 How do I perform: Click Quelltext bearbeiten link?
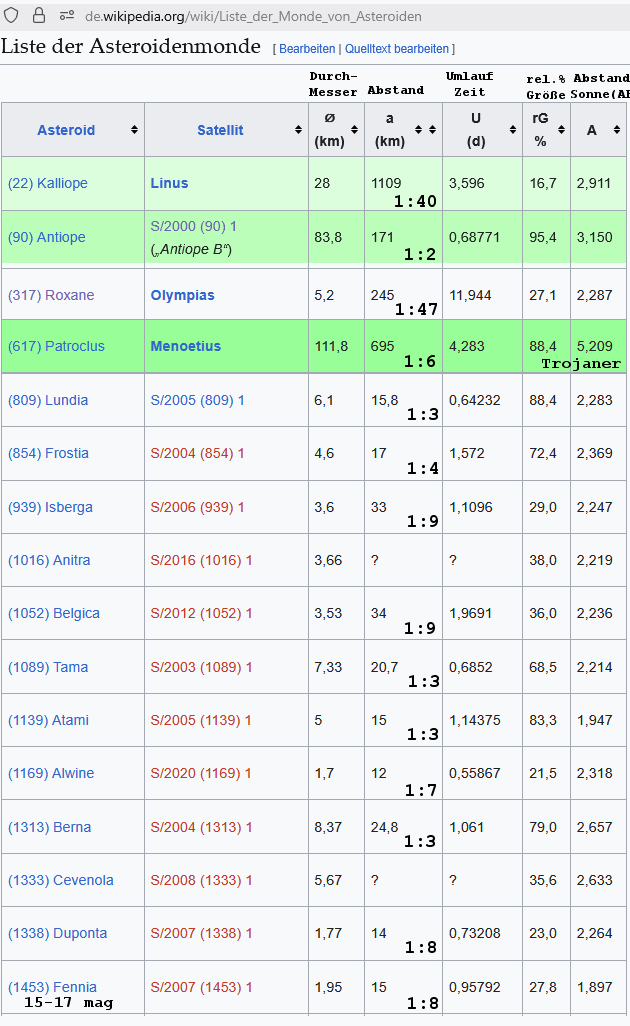click(397, 48)
